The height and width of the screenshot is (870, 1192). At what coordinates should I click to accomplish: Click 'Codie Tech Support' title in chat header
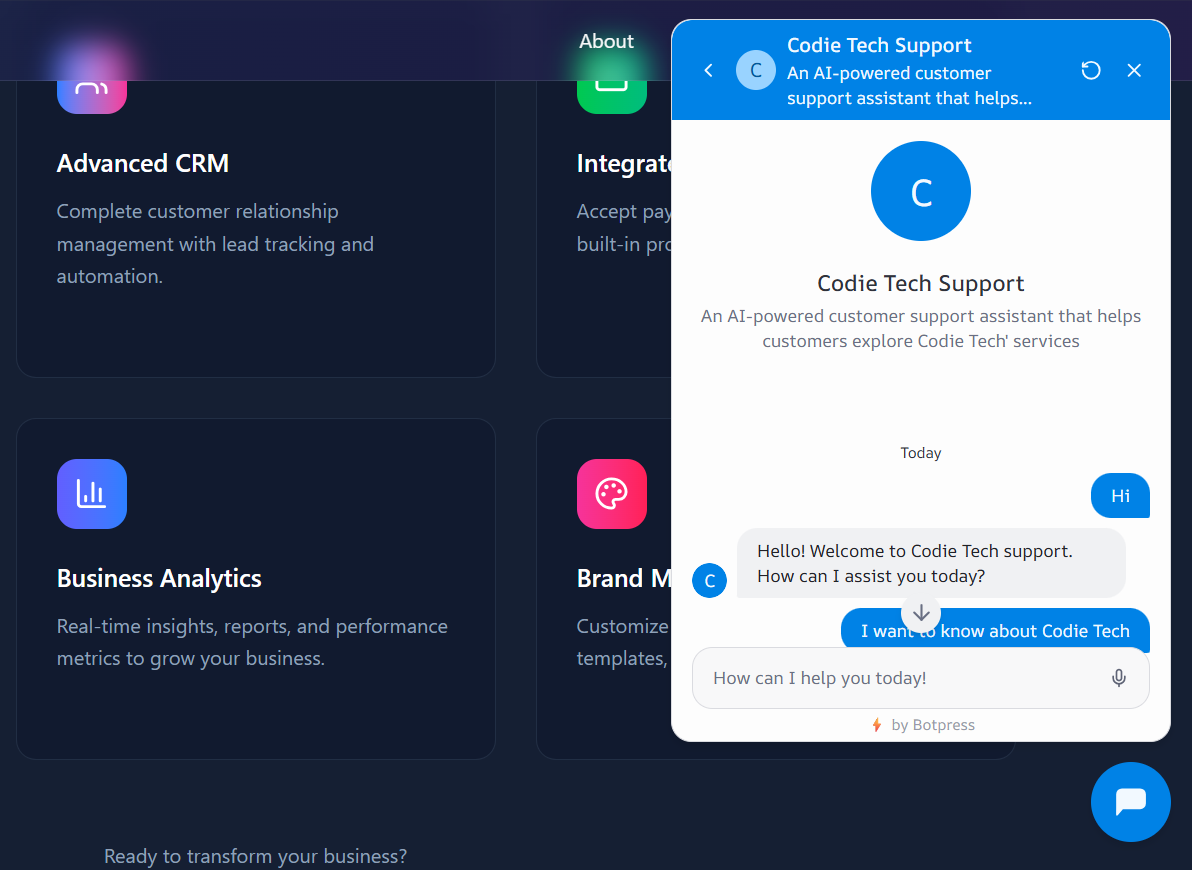[x=879, y=46]
